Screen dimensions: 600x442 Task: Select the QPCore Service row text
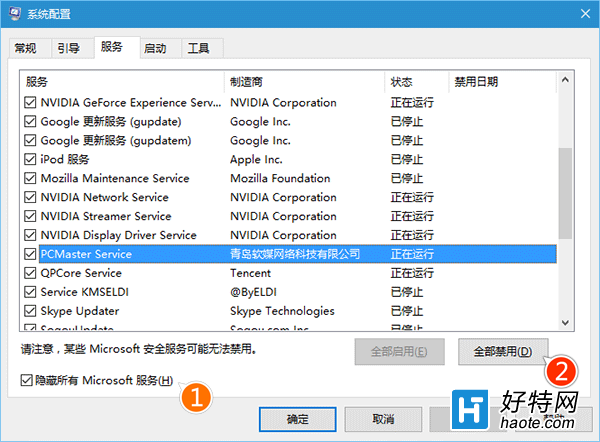pos(81,273)
